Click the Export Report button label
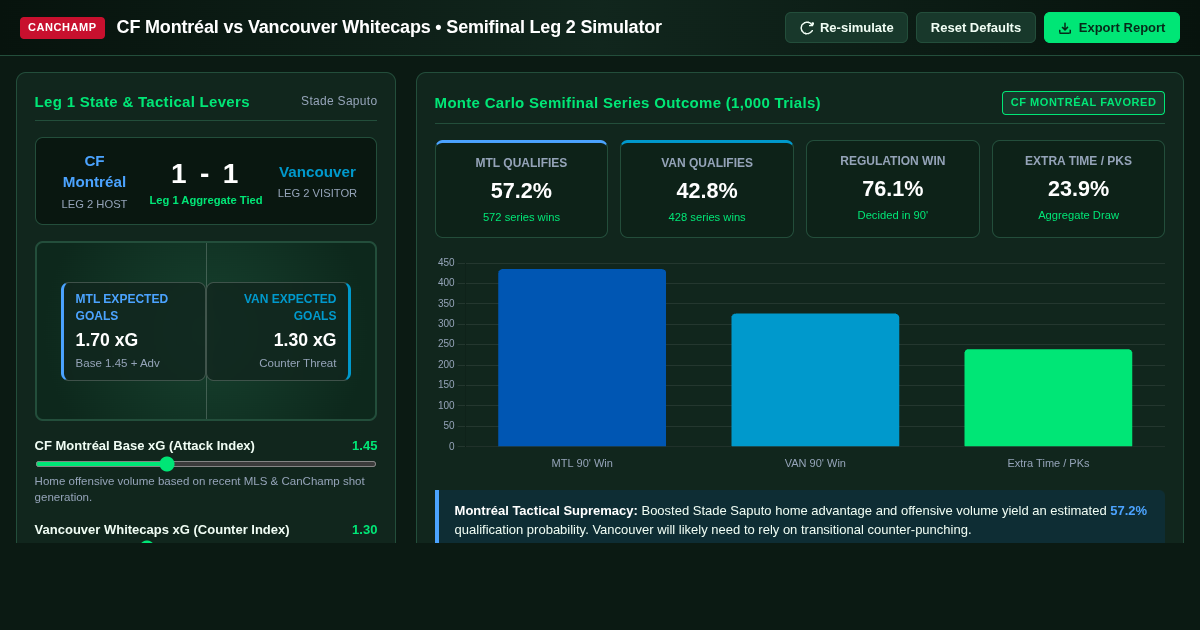 [x=1122, y=28]
